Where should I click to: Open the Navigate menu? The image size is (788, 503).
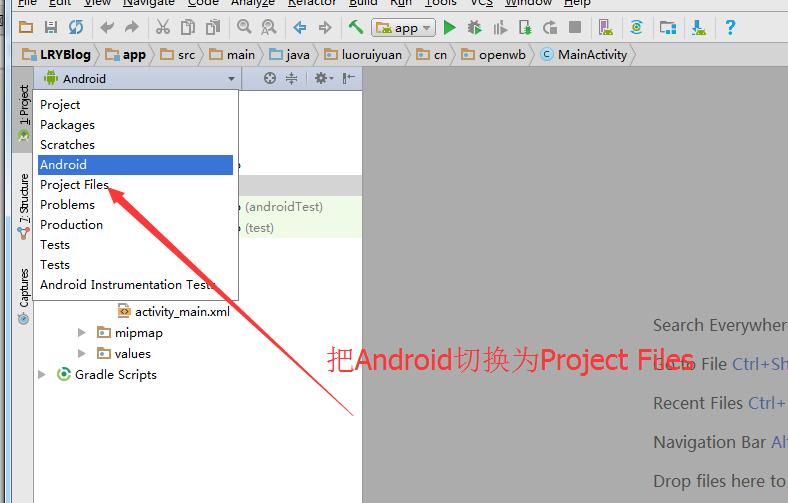point(149,3)
